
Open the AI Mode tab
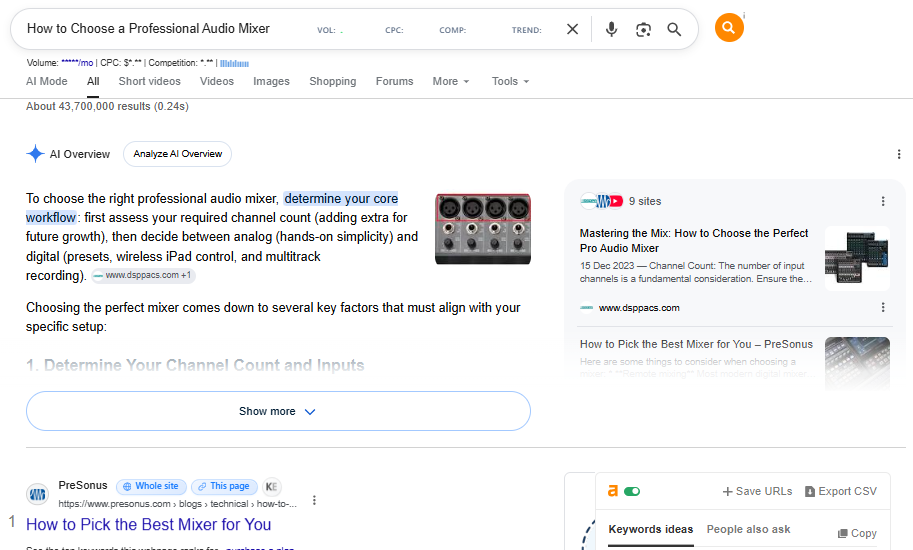coord(47,81)
